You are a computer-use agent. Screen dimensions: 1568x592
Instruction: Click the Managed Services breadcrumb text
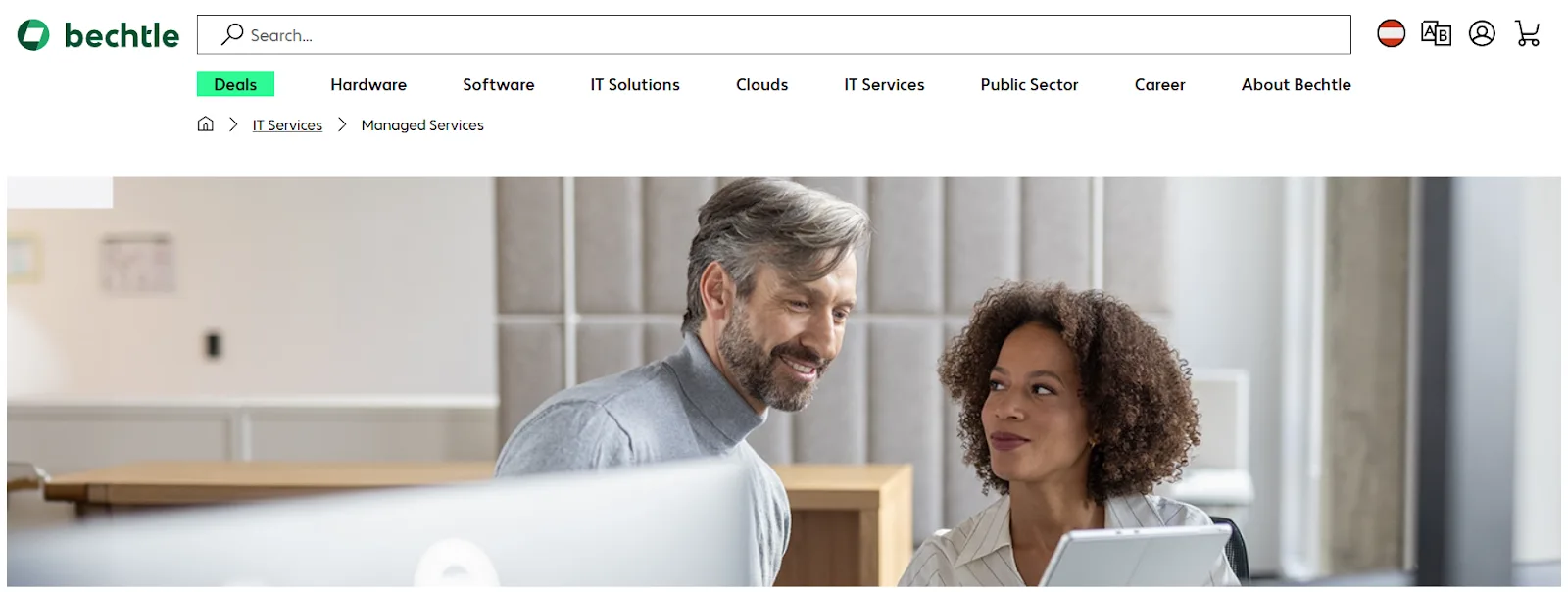point(422,124)
